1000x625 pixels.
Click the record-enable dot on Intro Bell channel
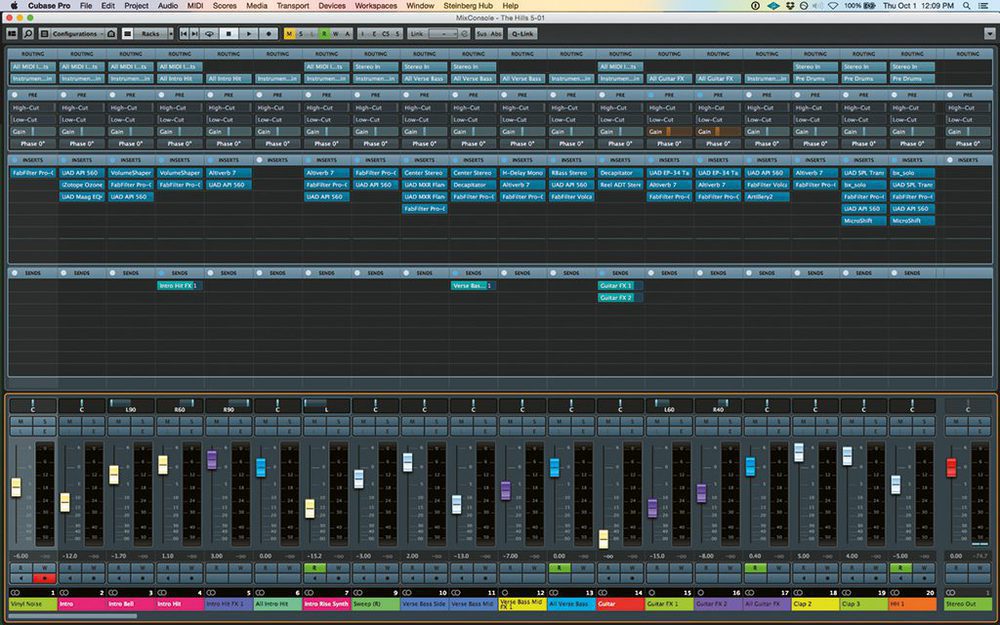pyautogui.click(x=142, y=578)
